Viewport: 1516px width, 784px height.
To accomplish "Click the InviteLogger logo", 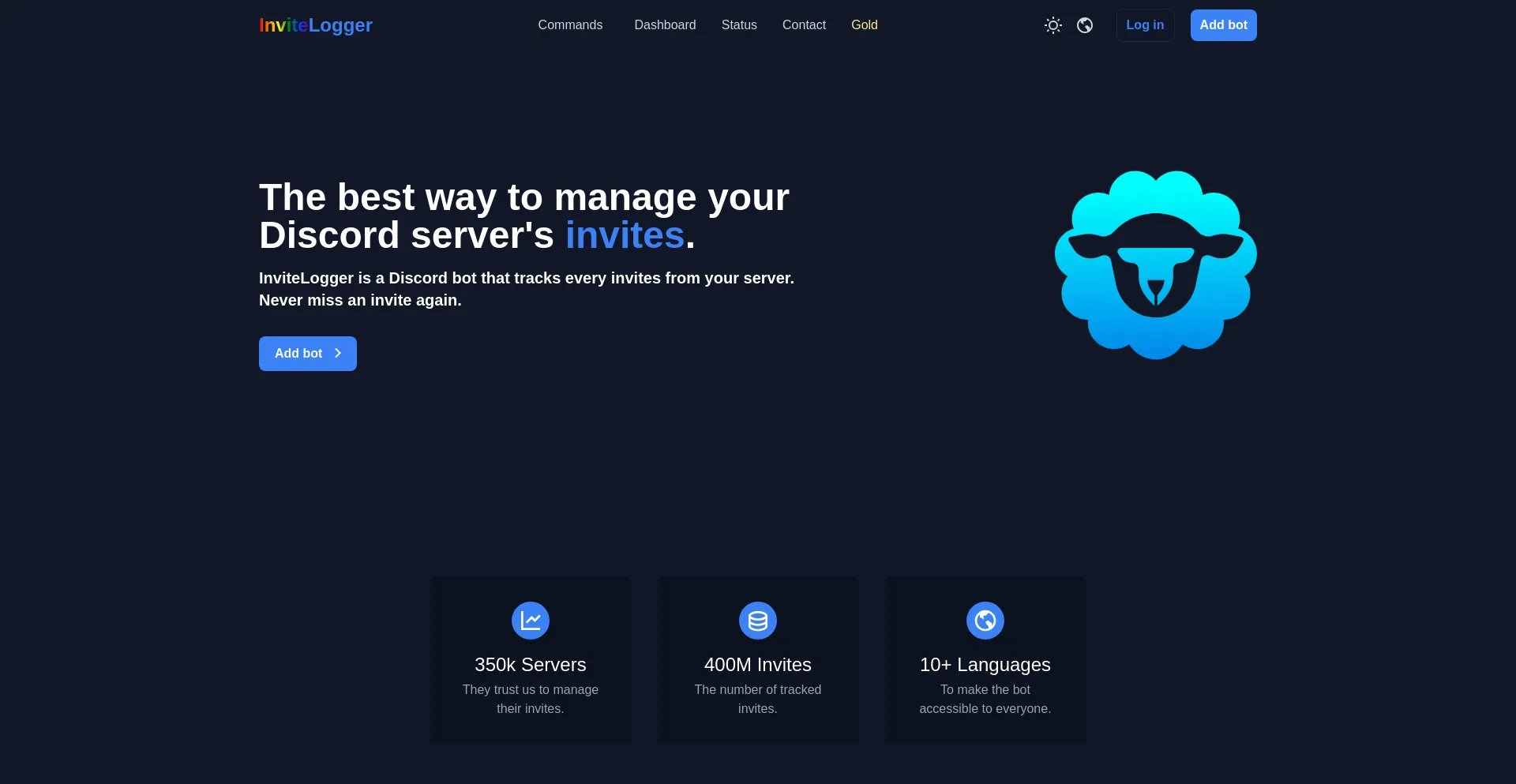I will [x=316, y=25].
